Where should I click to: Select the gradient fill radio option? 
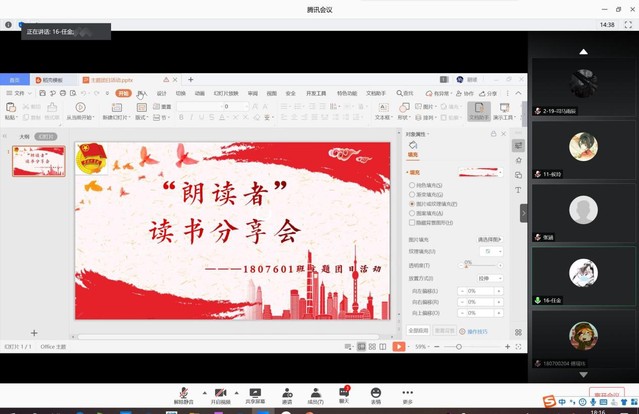click(411, 194)
